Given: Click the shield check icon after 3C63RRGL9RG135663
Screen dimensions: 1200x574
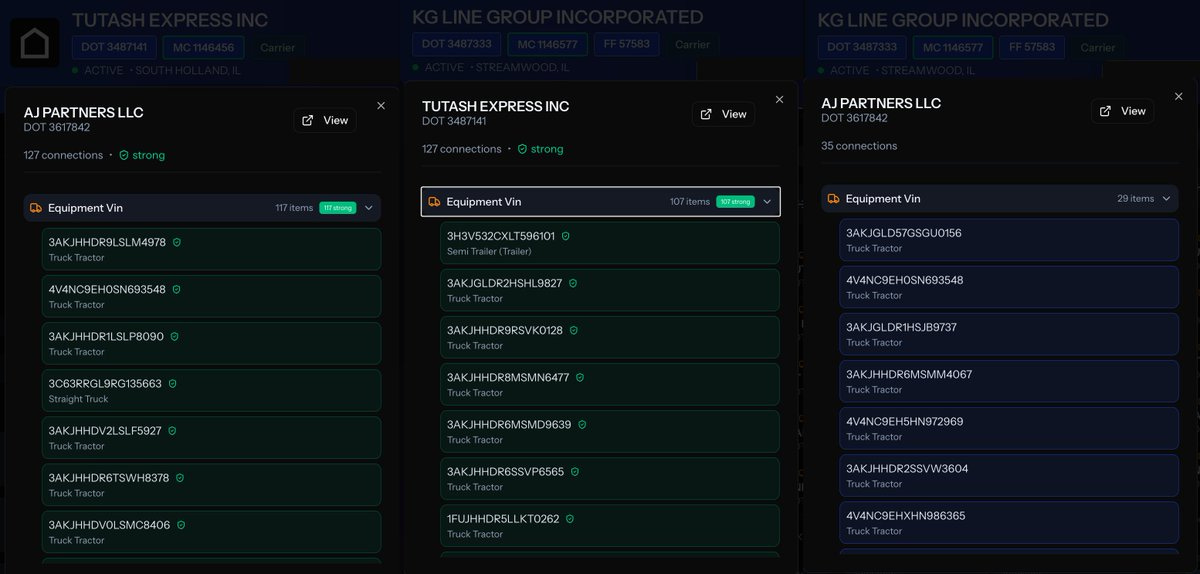Looking at the screenshot, I should pos(172,383).
